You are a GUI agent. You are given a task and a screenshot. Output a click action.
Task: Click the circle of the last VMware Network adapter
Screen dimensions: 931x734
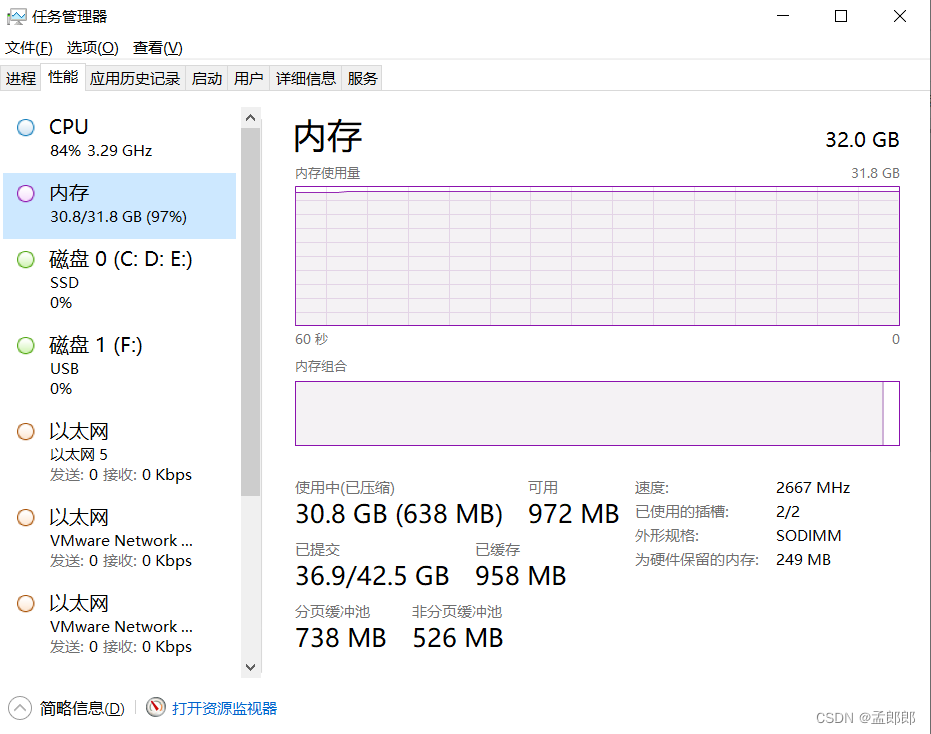tap(26, 603)
